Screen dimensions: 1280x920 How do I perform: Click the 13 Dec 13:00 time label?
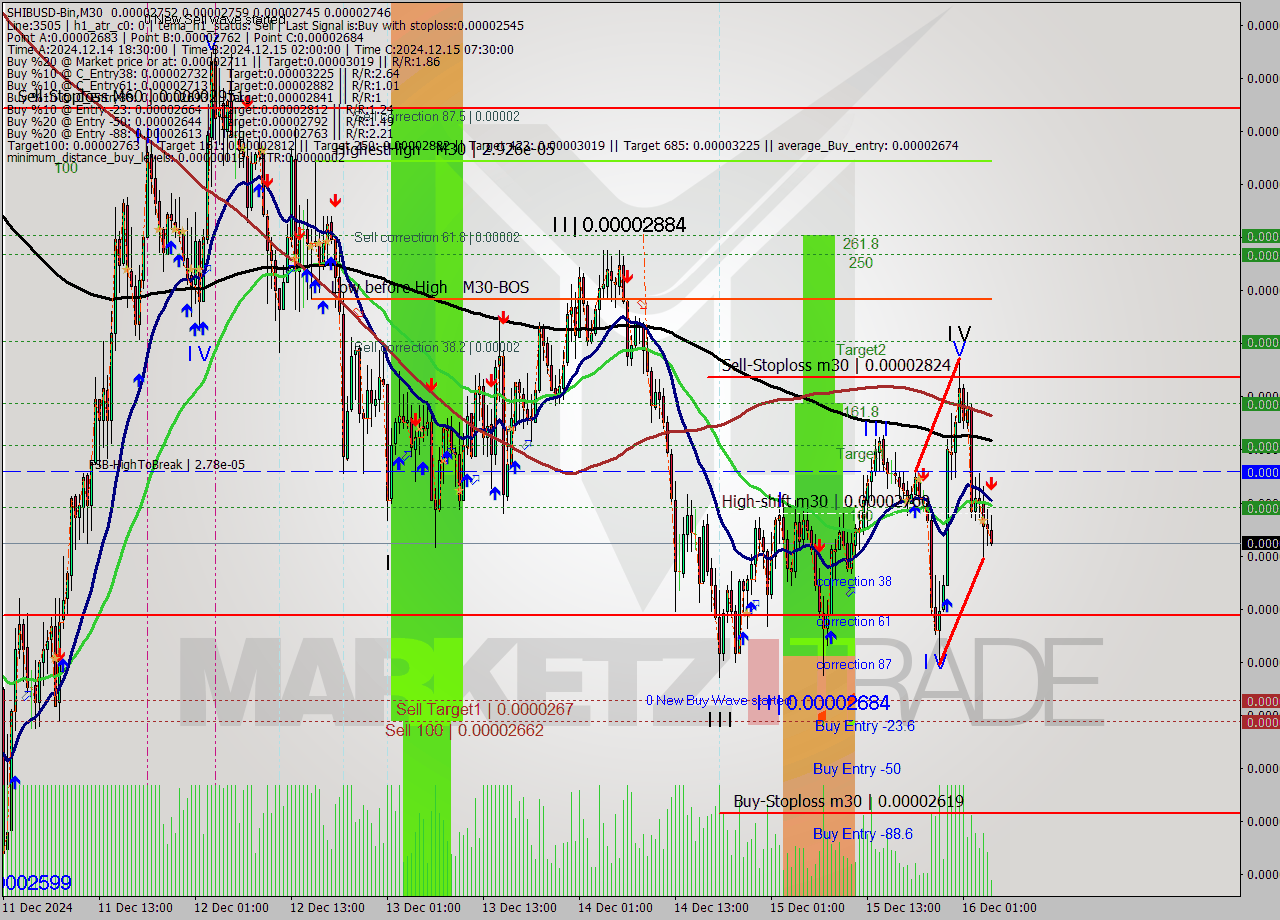519,908
